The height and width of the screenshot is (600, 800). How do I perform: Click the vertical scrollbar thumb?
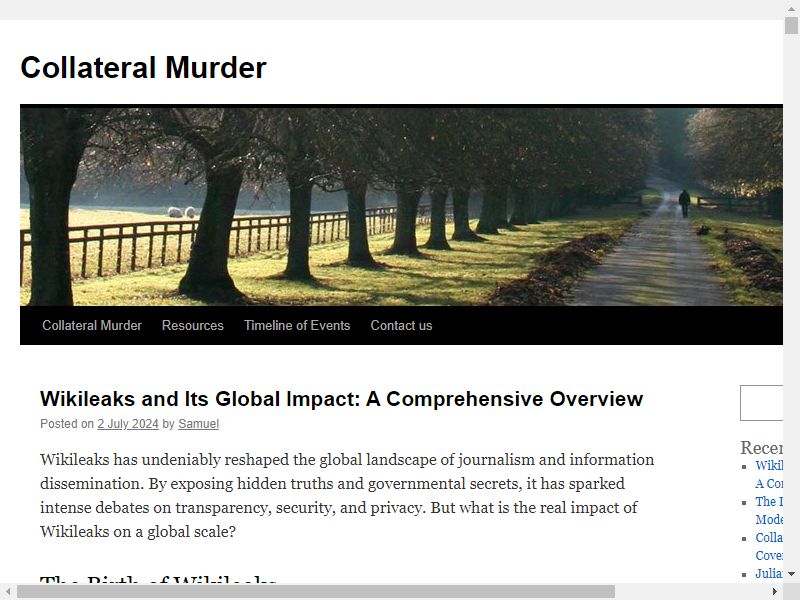(791, 26)
